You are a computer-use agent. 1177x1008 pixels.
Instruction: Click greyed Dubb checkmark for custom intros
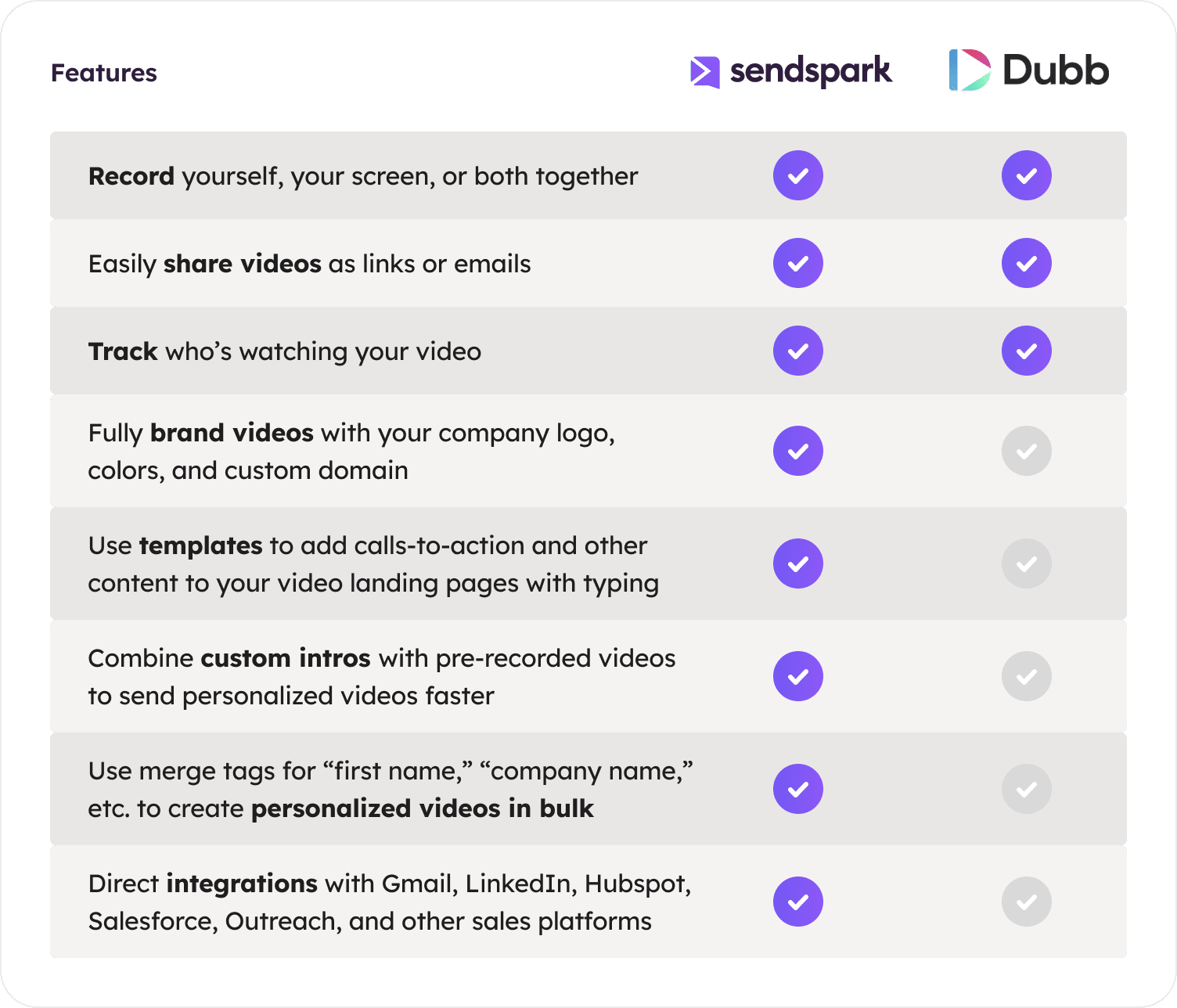pyautogui.click(x=1027, y=676)
